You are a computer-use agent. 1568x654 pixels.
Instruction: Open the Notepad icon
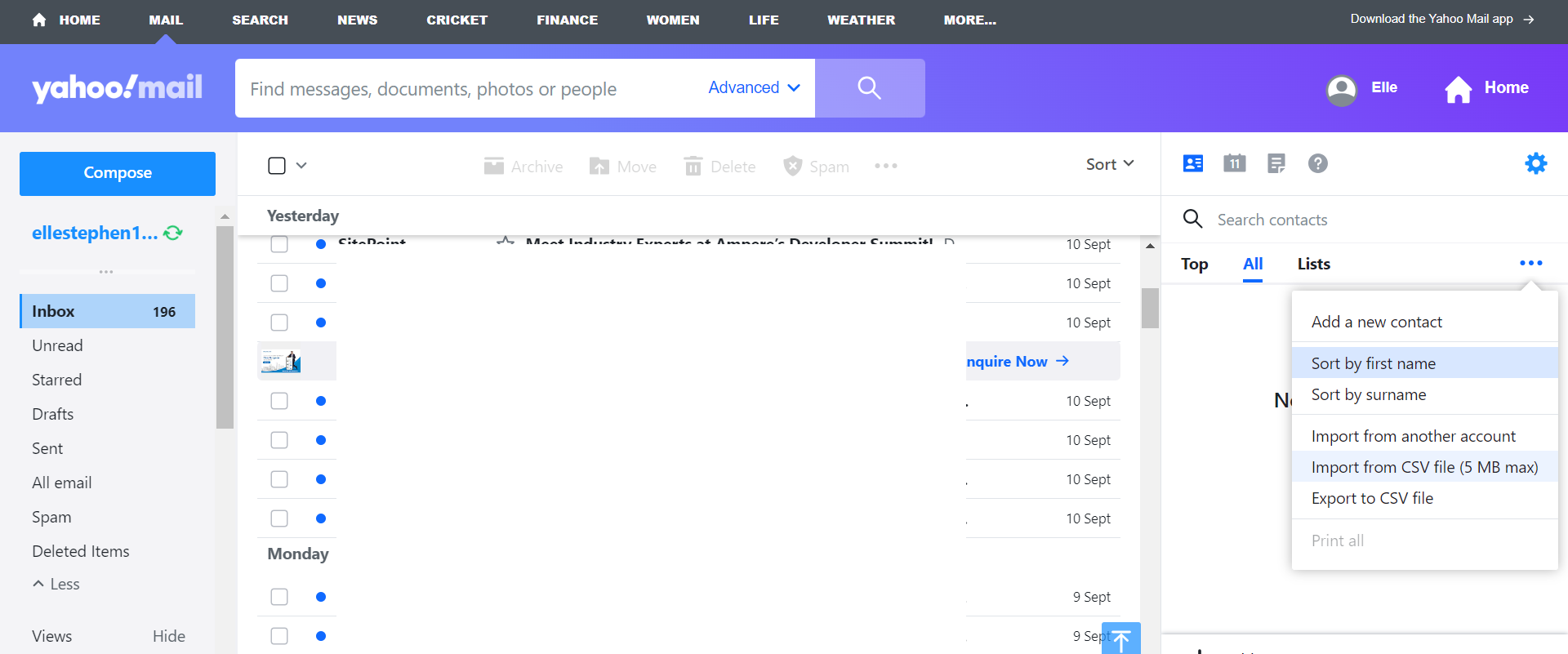[1276, 163]
